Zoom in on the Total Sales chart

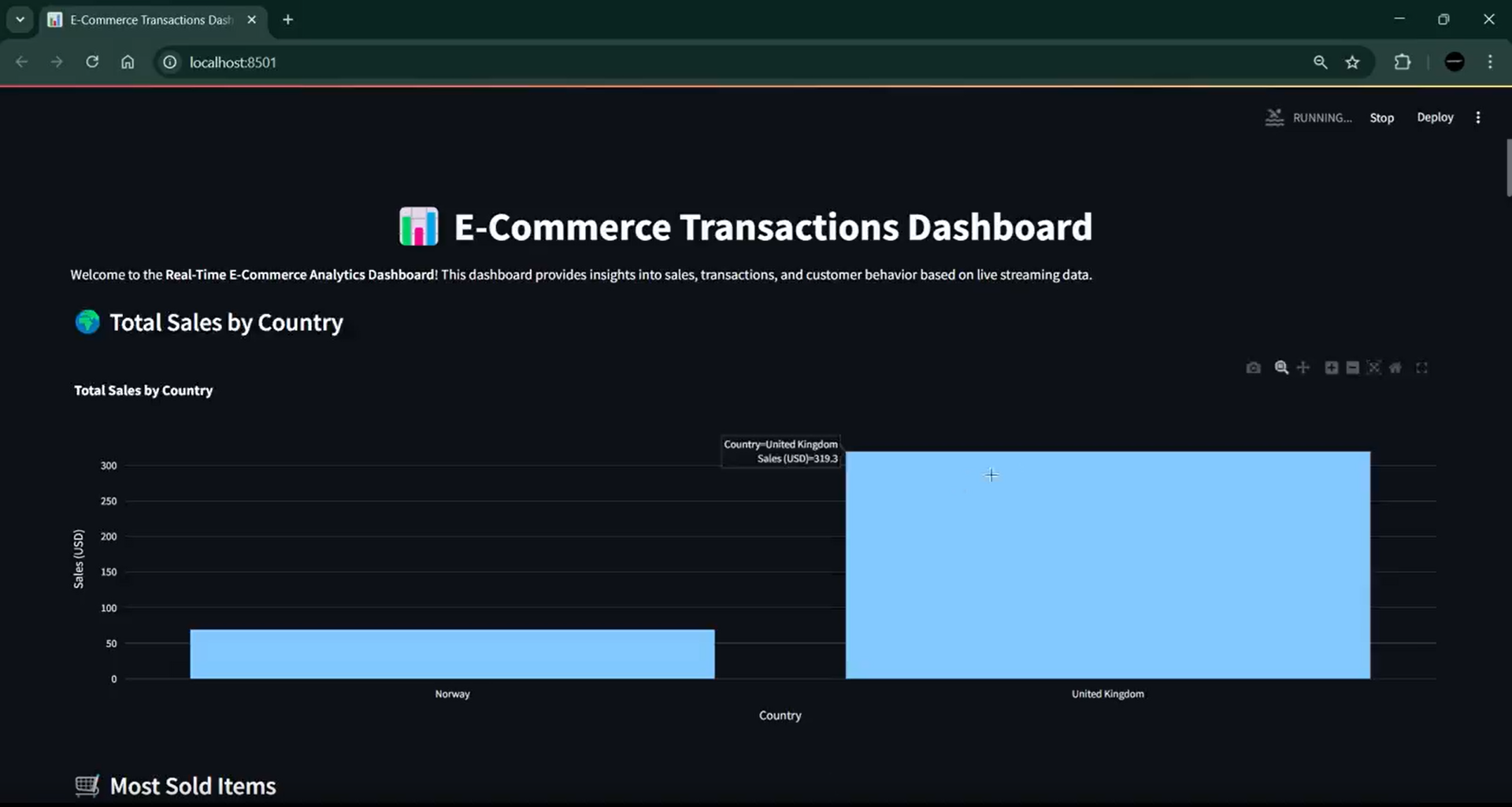coord(1331,368)
